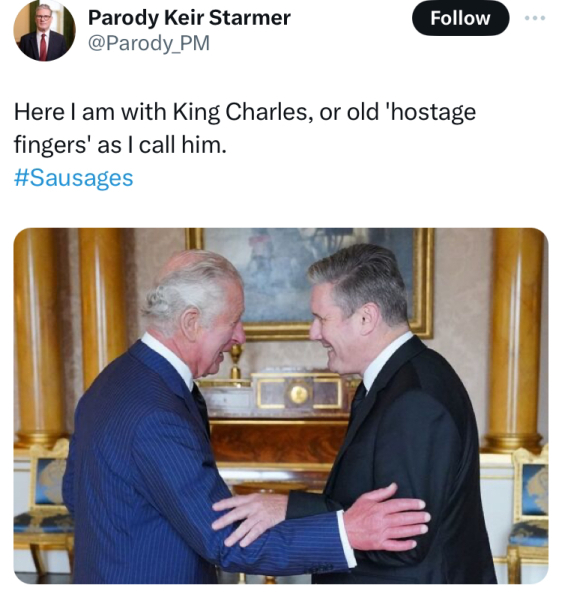562x600 pixels.
Task: Open the attached photo of two men
Action: (281, 406)
